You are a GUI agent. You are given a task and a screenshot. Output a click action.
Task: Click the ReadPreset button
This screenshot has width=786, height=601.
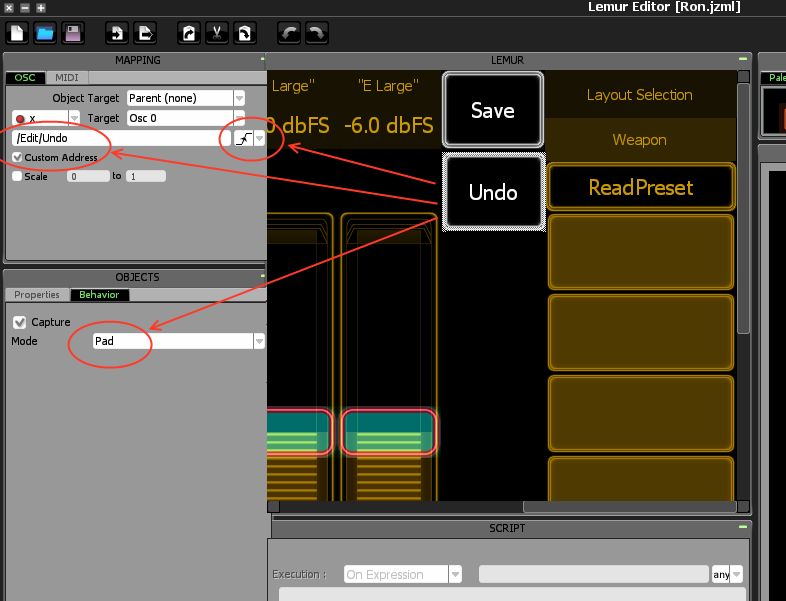[641, 187]
